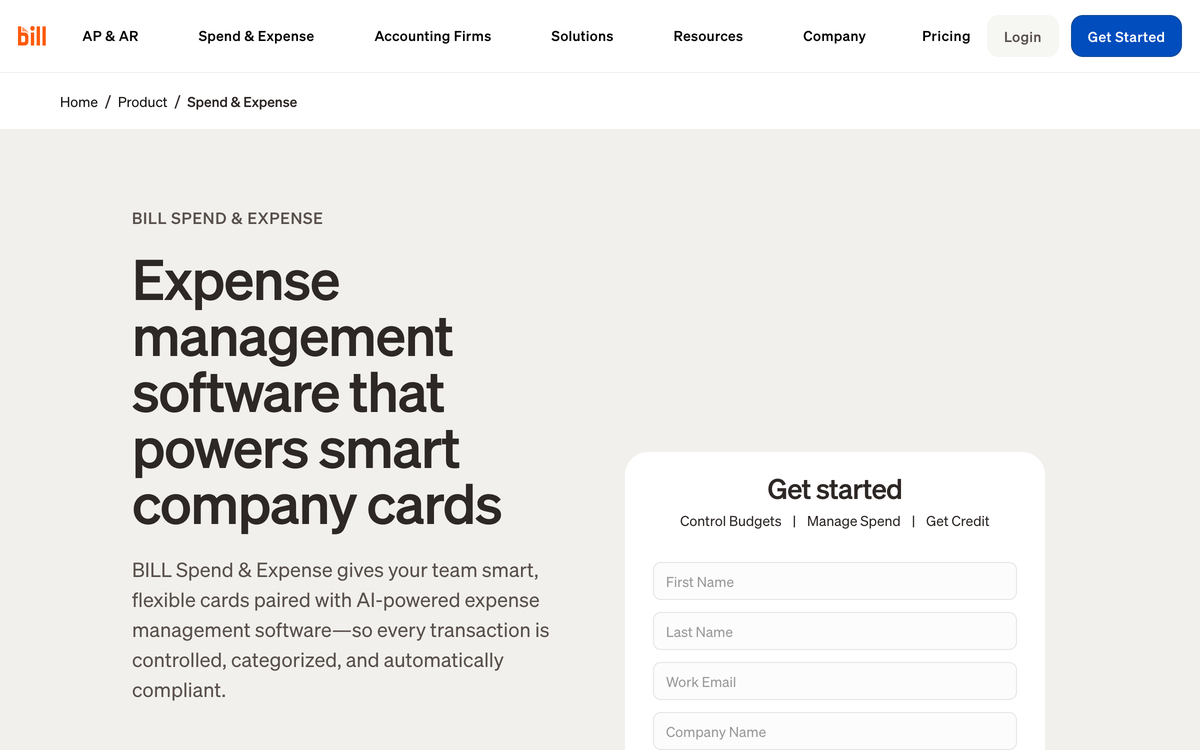Click the Login button
This screenshot has height=750, width=1200.
click(1022, 36)
